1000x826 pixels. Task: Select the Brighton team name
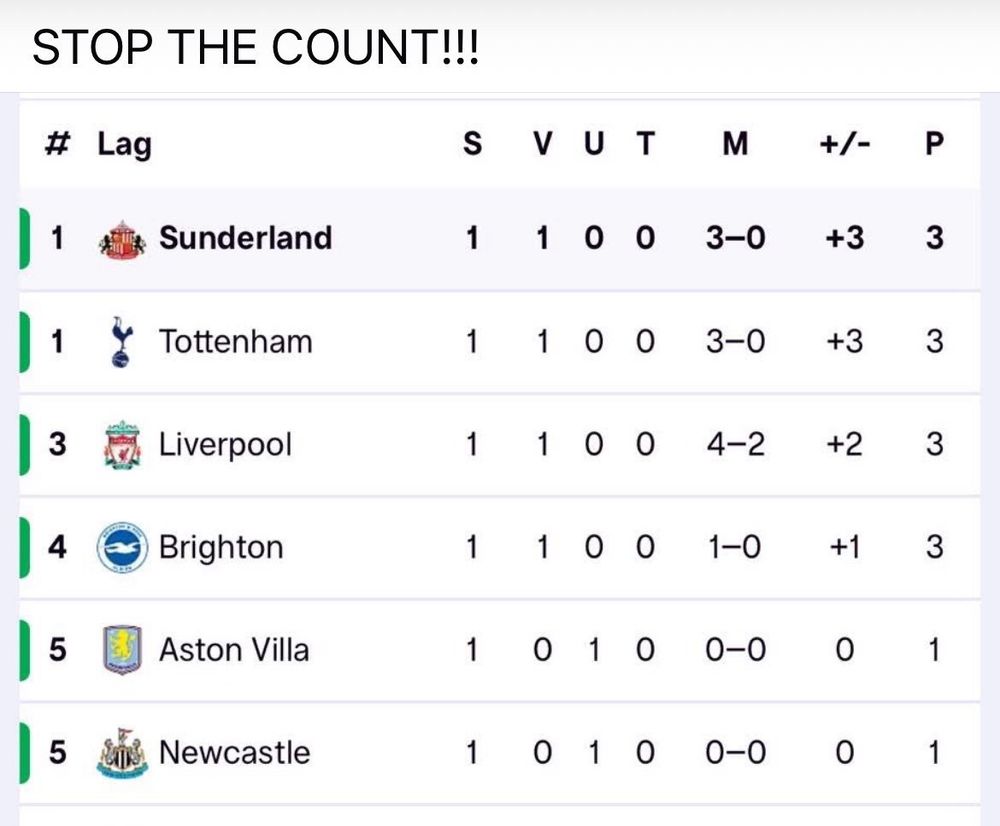221,548
